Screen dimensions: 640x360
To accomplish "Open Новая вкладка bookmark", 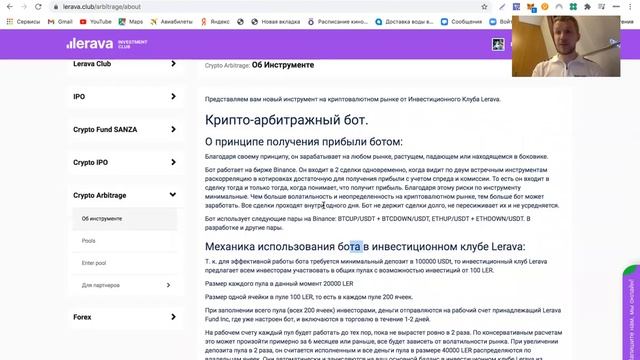I will (x=276, y=22).
